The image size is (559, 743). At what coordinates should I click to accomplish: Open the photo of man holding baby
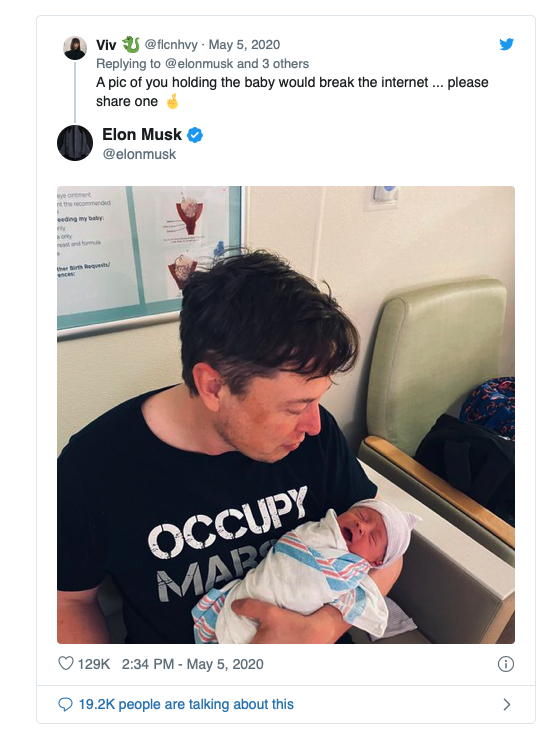[x=286, y=415]
